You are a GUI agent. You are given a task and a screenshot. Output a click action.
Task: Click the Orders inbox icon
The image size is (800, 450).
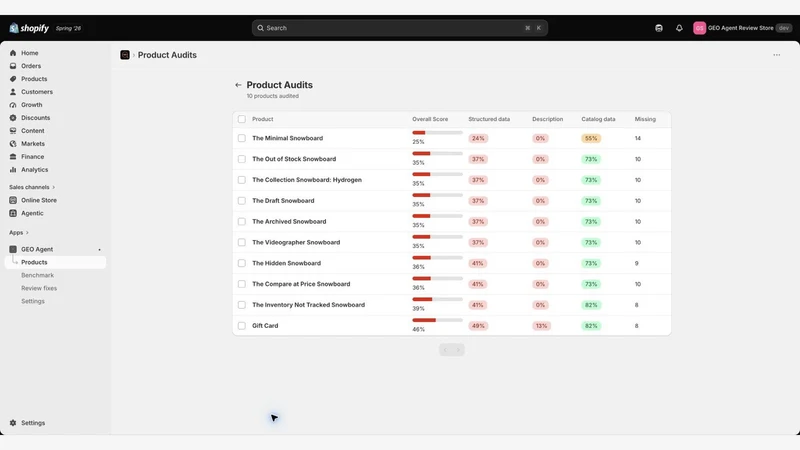tap(13, 66)
